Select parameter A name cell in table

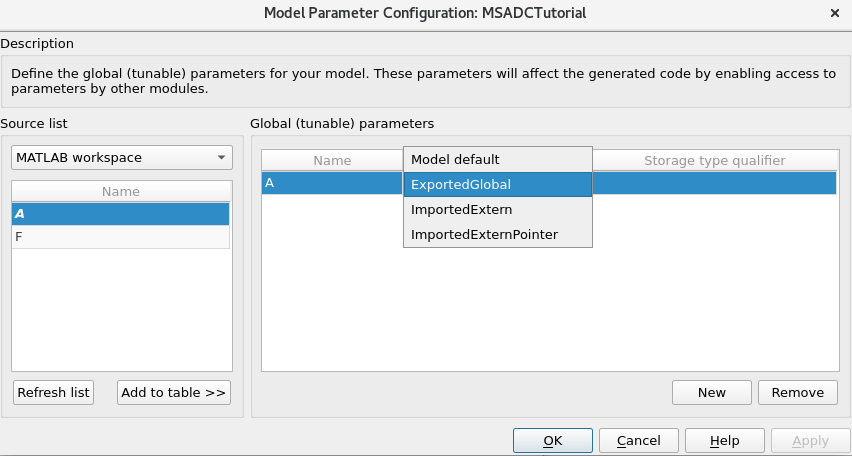point(332,183)
